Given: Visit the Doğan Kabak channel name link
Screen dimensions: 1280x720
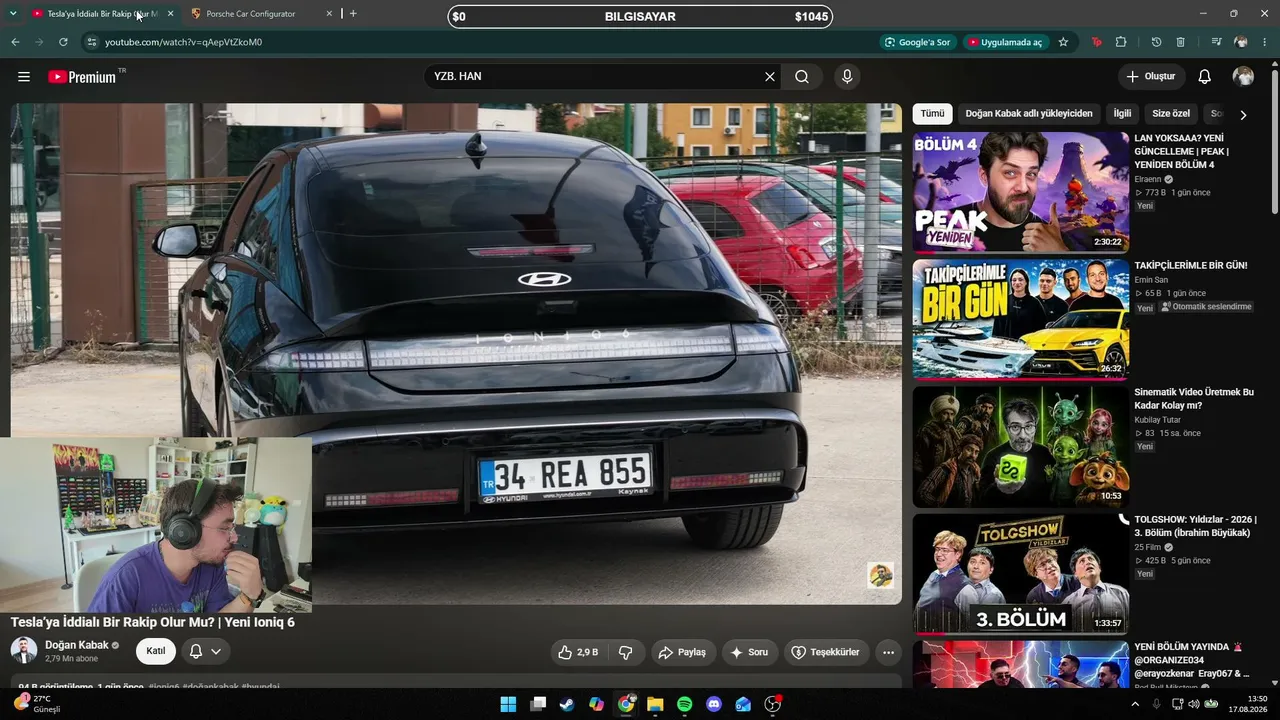Looking at the screenshot, I should (x=77, y=645).
